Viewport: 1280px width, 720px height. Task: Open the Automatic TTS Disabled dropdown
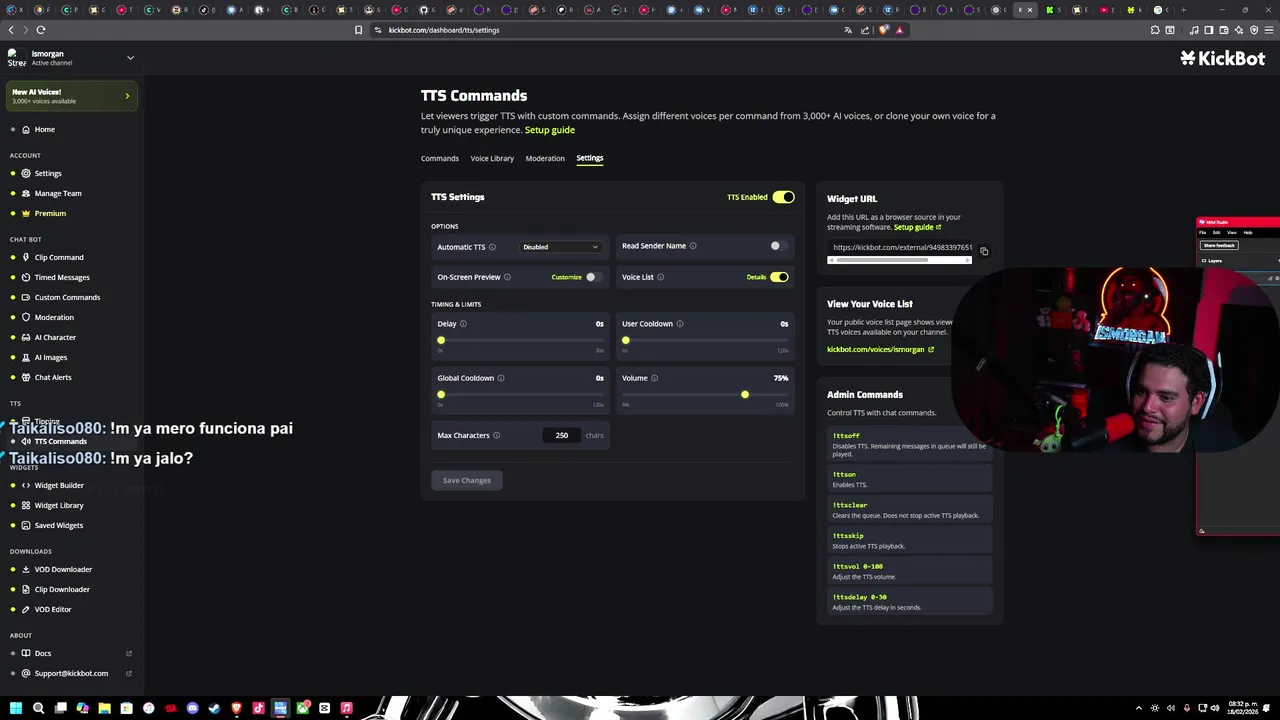(x=560, y=247)
